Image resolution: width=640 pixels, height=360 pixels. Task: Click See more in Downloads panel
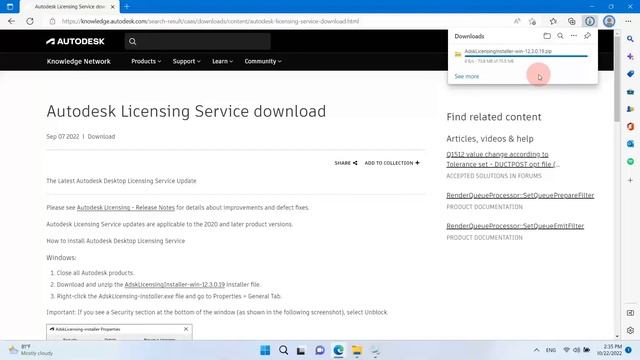click(x=467, y=76)
